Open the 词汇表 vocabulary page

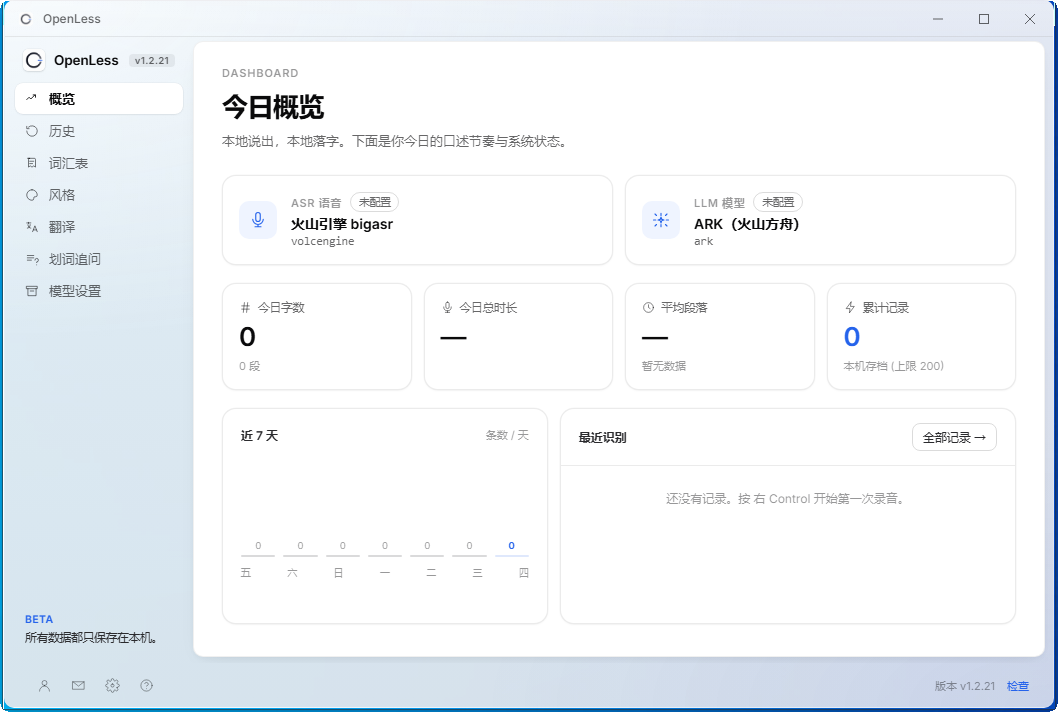99,163
